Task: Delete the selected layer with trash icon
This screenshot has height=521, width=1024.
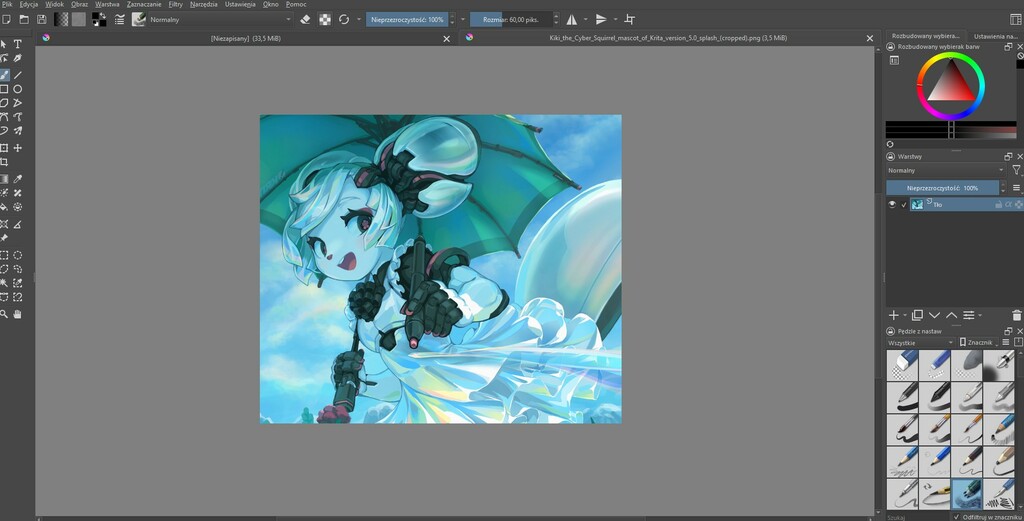Action: click(x=1017, y=315)
